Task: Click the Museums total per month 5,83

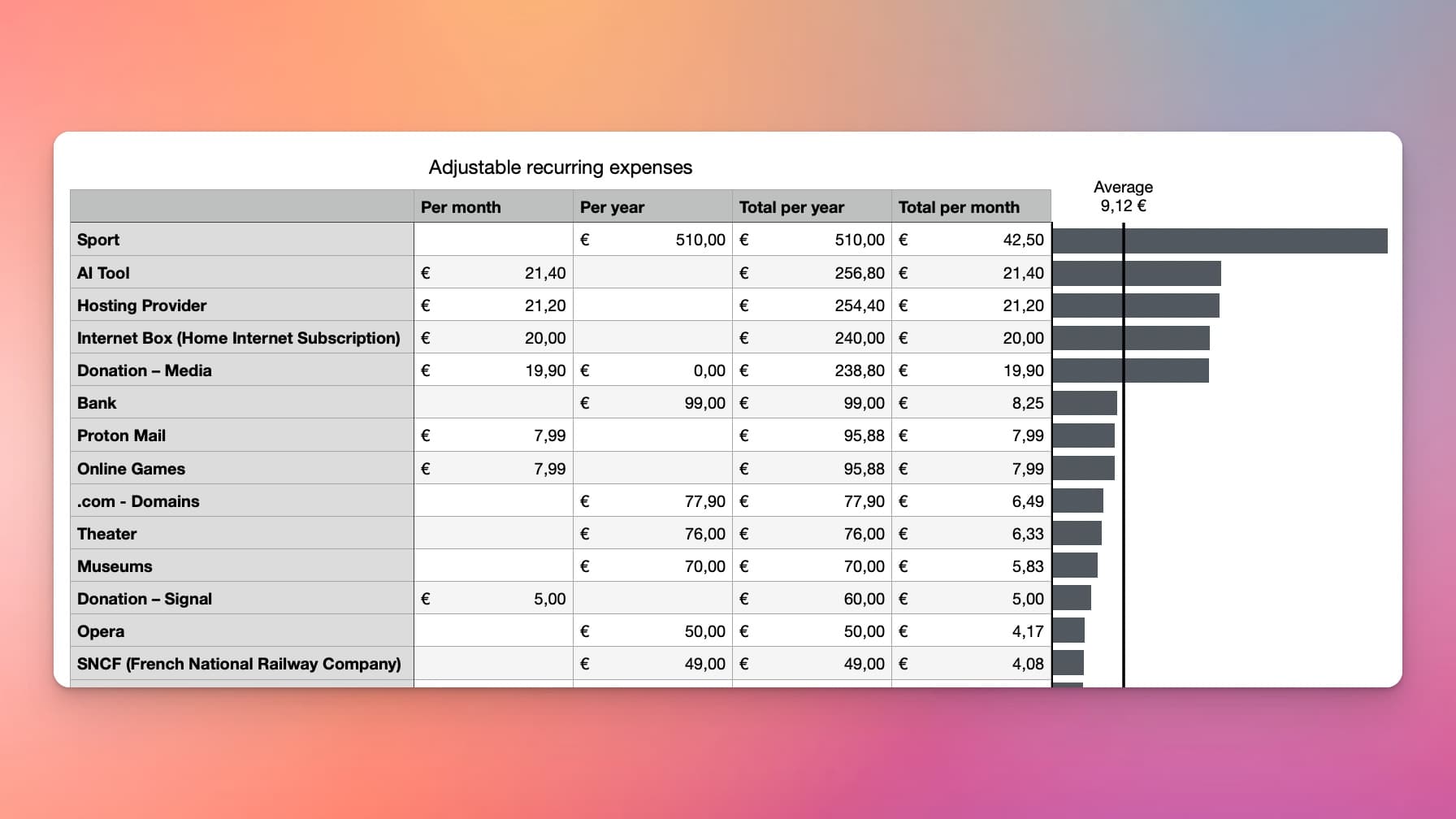Action: click(x=971, y=566)
